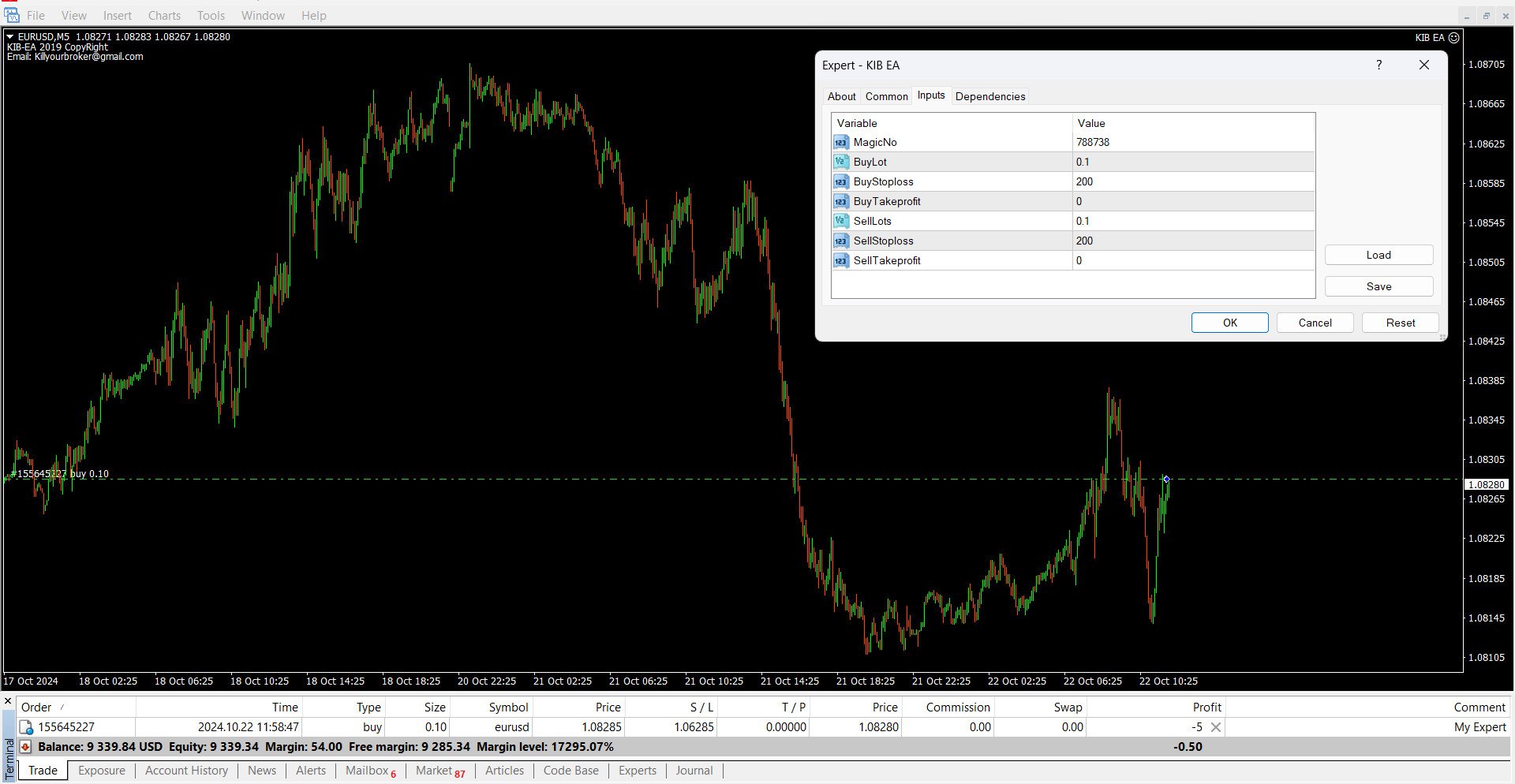The height and width of the screenshot is (784, 1515).
Task: Expand the EURUSD,M5 chart triangle menu
Action: (10, 37)
